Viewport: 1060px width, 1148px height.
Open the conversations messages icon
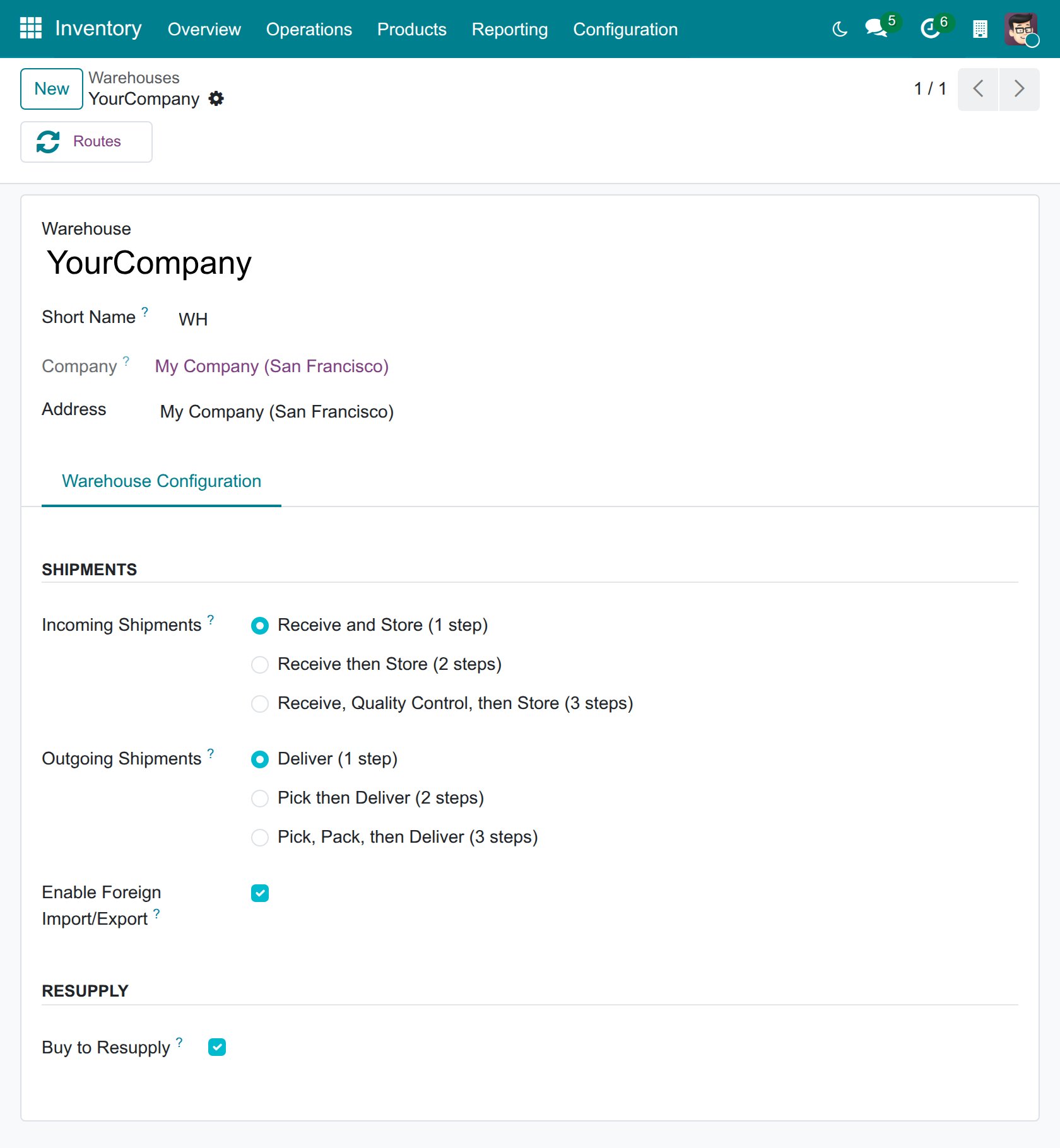click(x=876, y=28)
